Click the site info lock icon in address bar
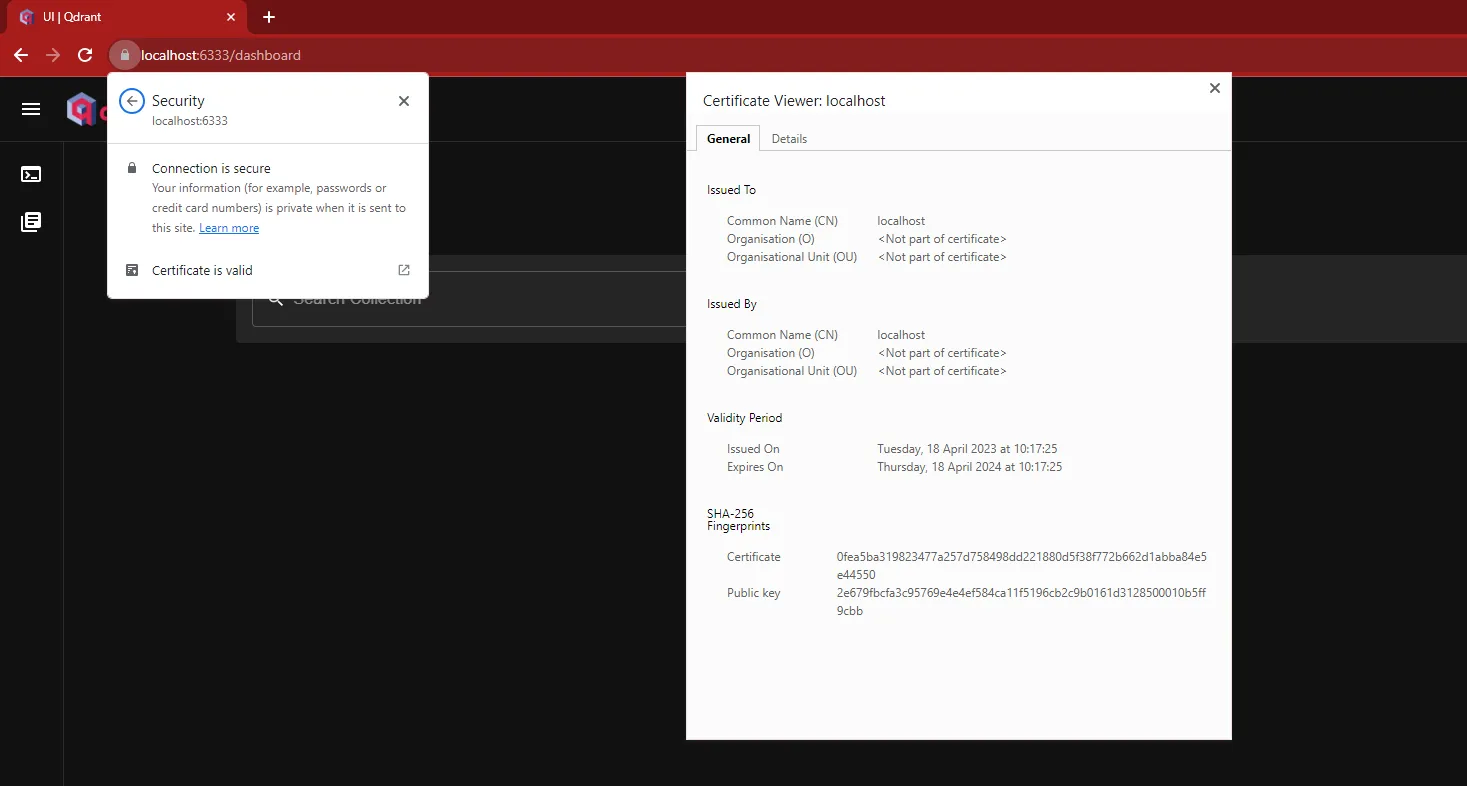Viewport: 1467px width, 786px height. [x=124, y=55]
